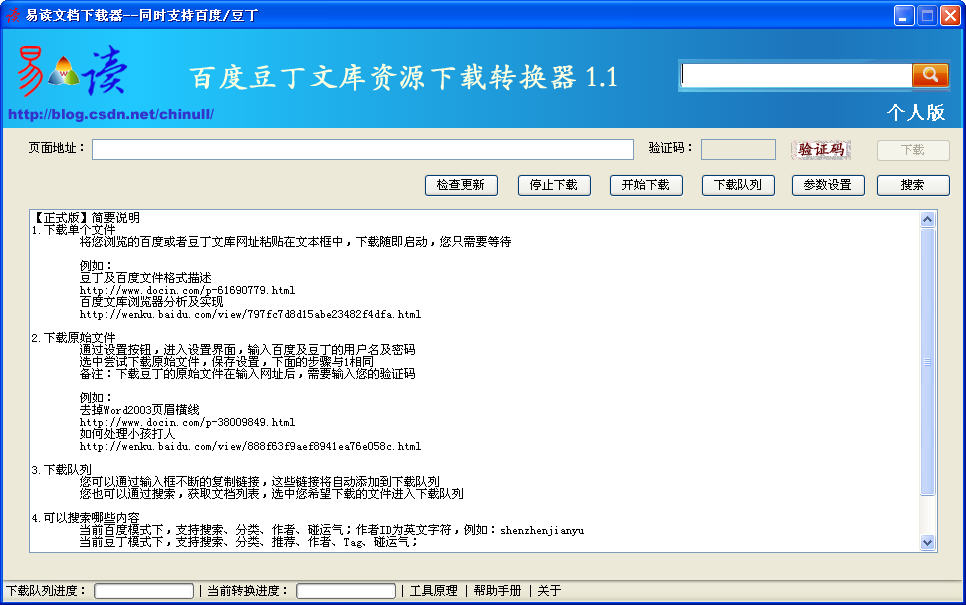Image resolution: width=966 pixels, height=605 pixels.
Task: Click the wenku.baidu.com 797fc7d8d15abe23482f4dfa URL
Action: coord(250,314)
